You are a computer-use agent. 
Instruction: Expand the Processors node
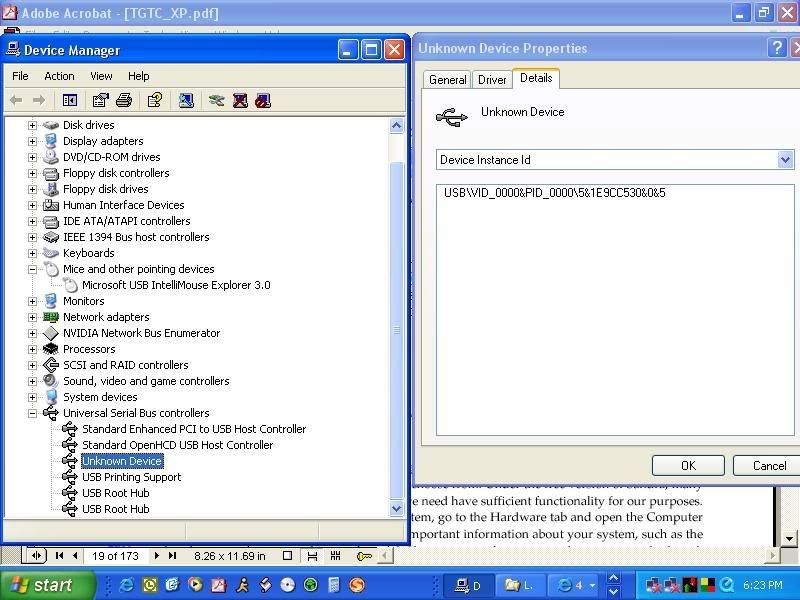pyautogui.click(x=32, y=349)
